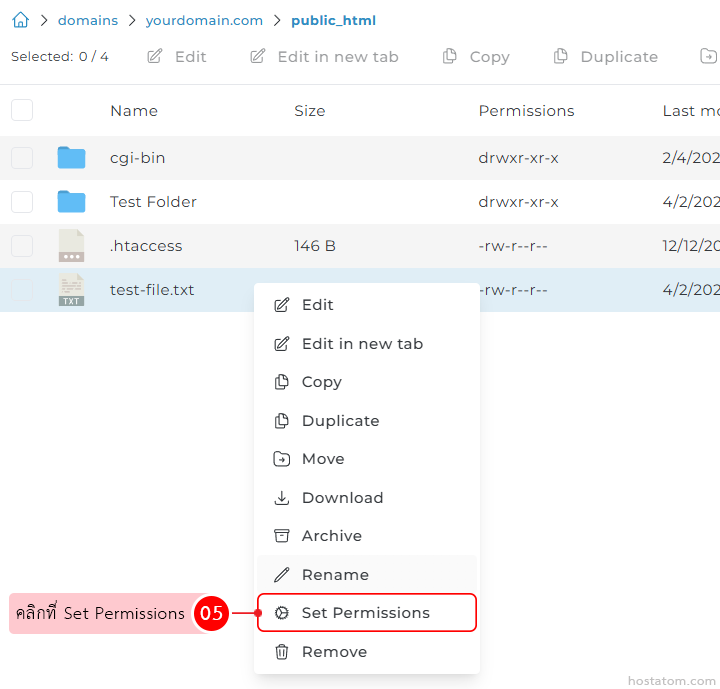Click Copy in the top toolbar
720x689 pixels.
pyautogui.click(x=476, y=57)
